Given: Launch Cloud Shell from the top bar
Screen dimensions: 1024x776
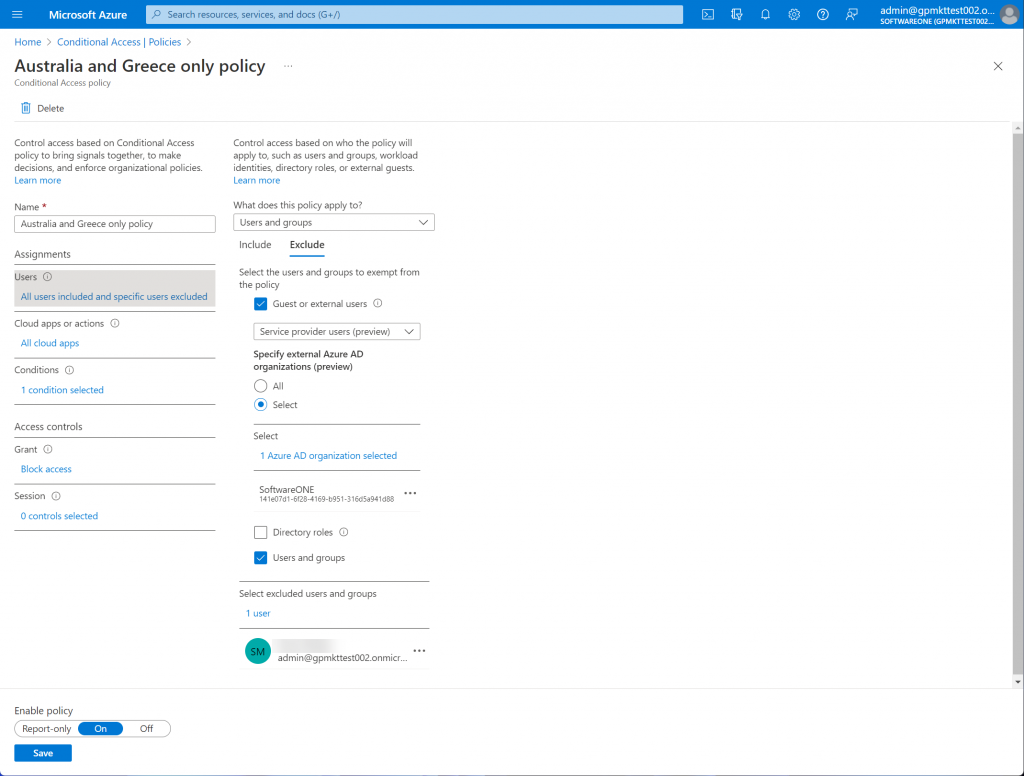Looking at the screenshot, I should (x=708, y=14).
